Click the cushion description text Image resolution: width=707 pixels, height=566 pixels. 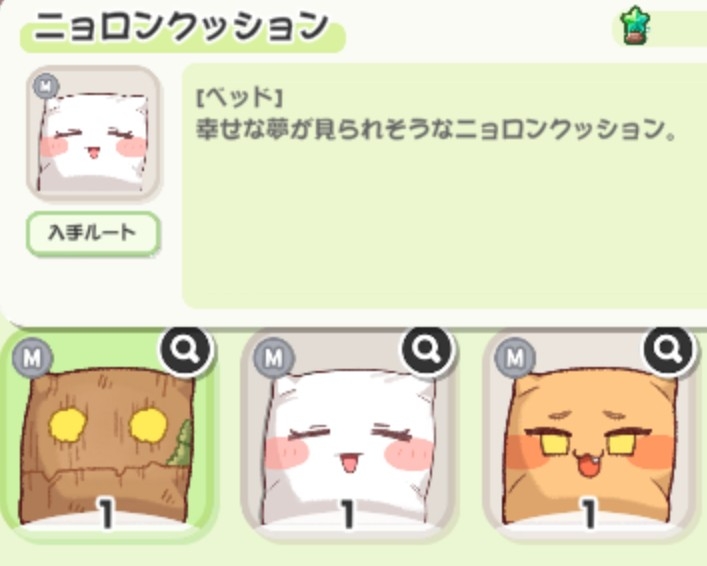[436, 130]
